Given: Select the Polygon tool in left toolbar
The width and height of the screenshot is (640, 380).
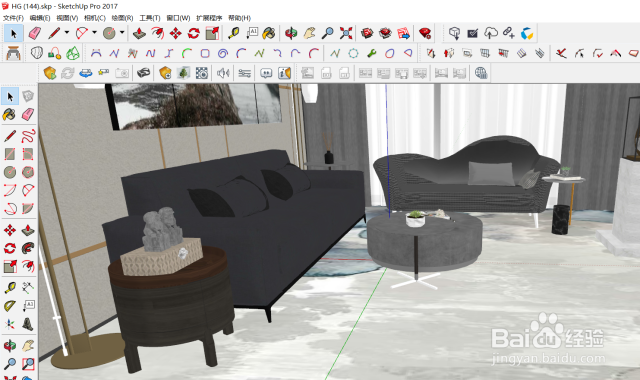Looking at the screenshot, I should click(28, 172).
